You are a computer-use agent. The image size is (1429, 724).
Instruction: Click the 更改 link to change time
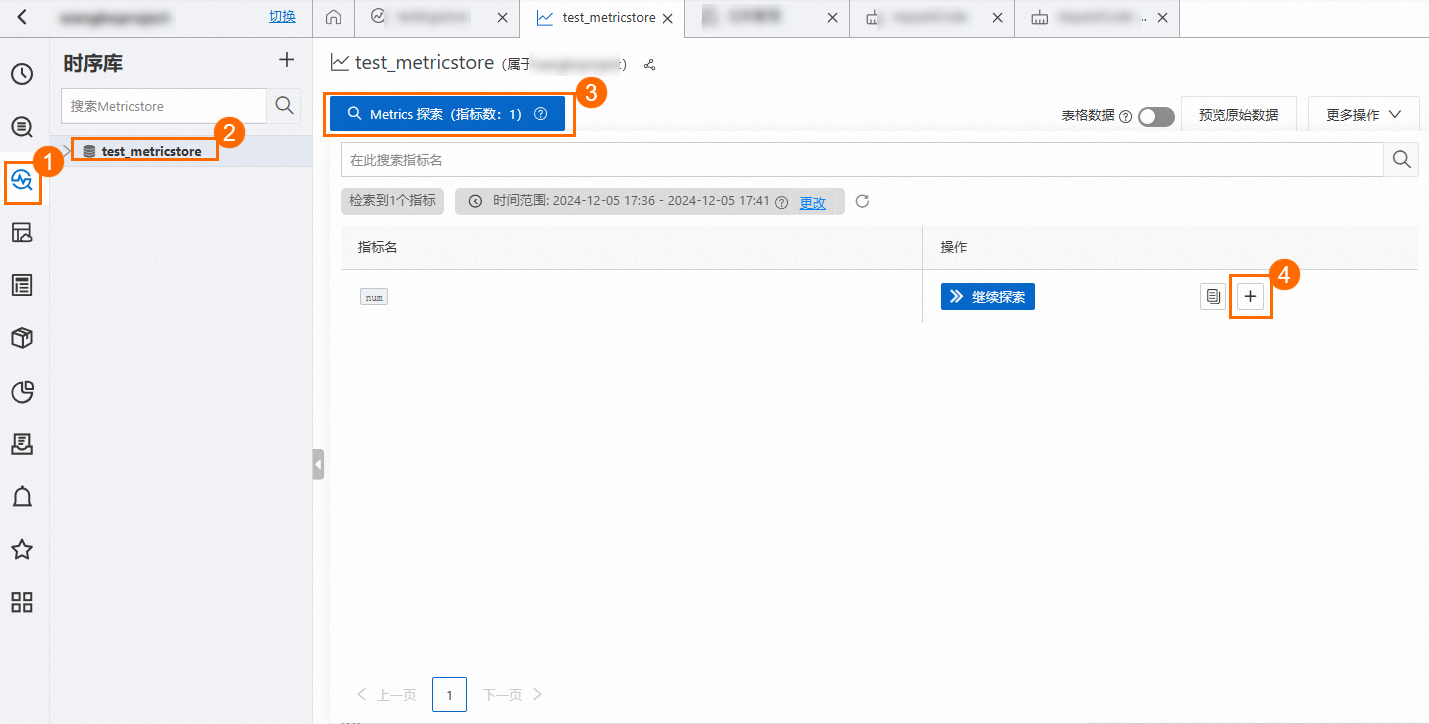pos(813,202)
